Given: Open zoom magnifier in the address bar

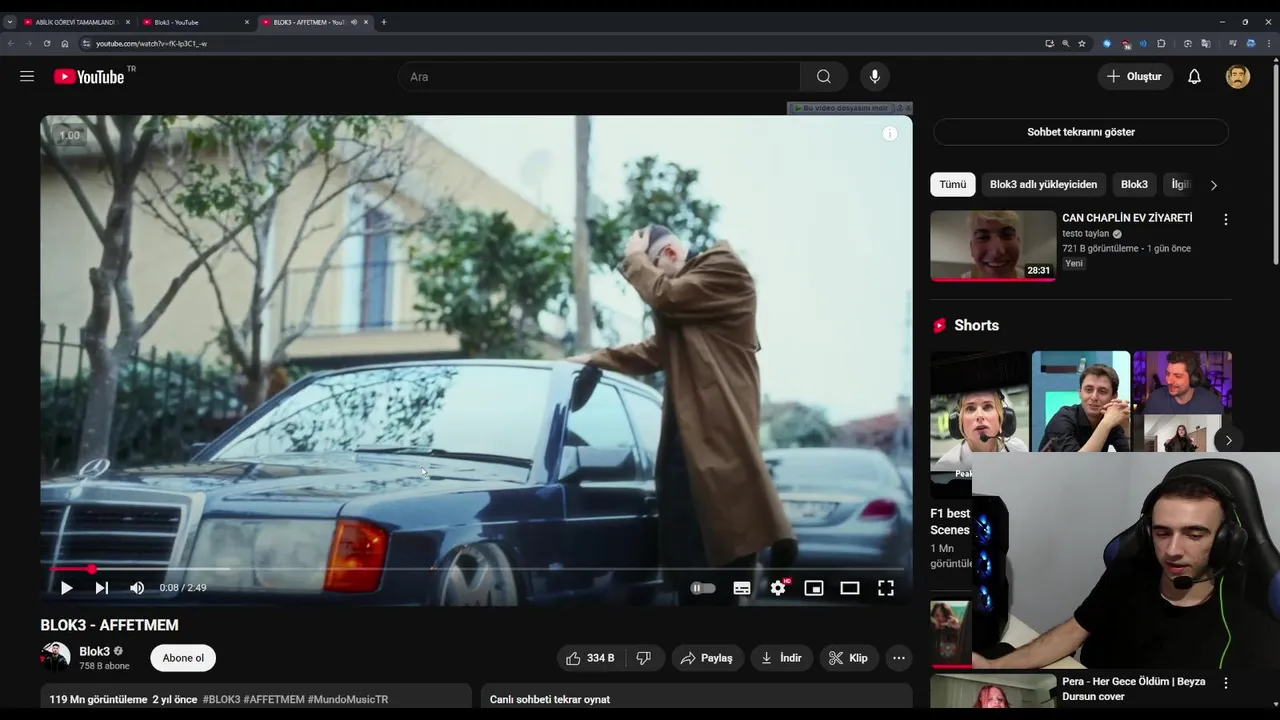Looking at the screenshot, I should click(x=1065, y=44).
